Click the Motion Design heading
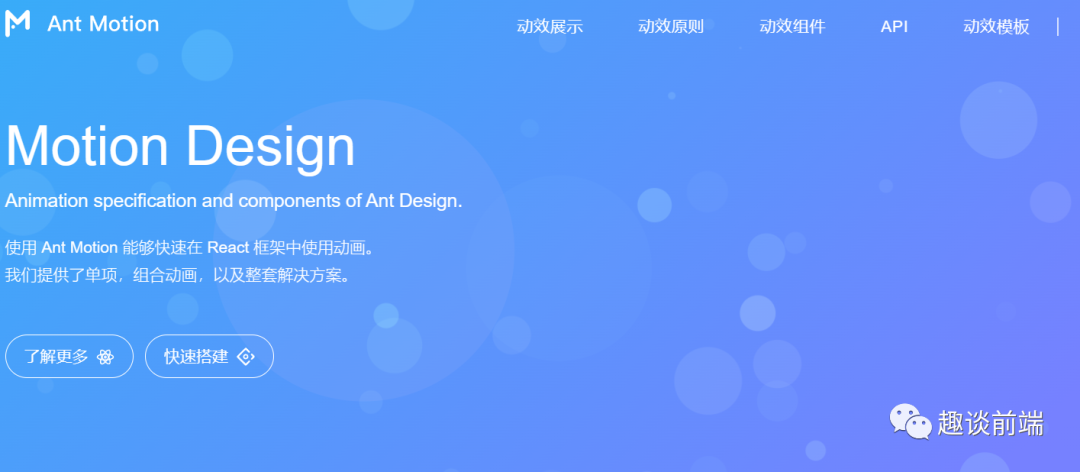The height and width of the screenshot is (472, 1080). tap(180, 146)
